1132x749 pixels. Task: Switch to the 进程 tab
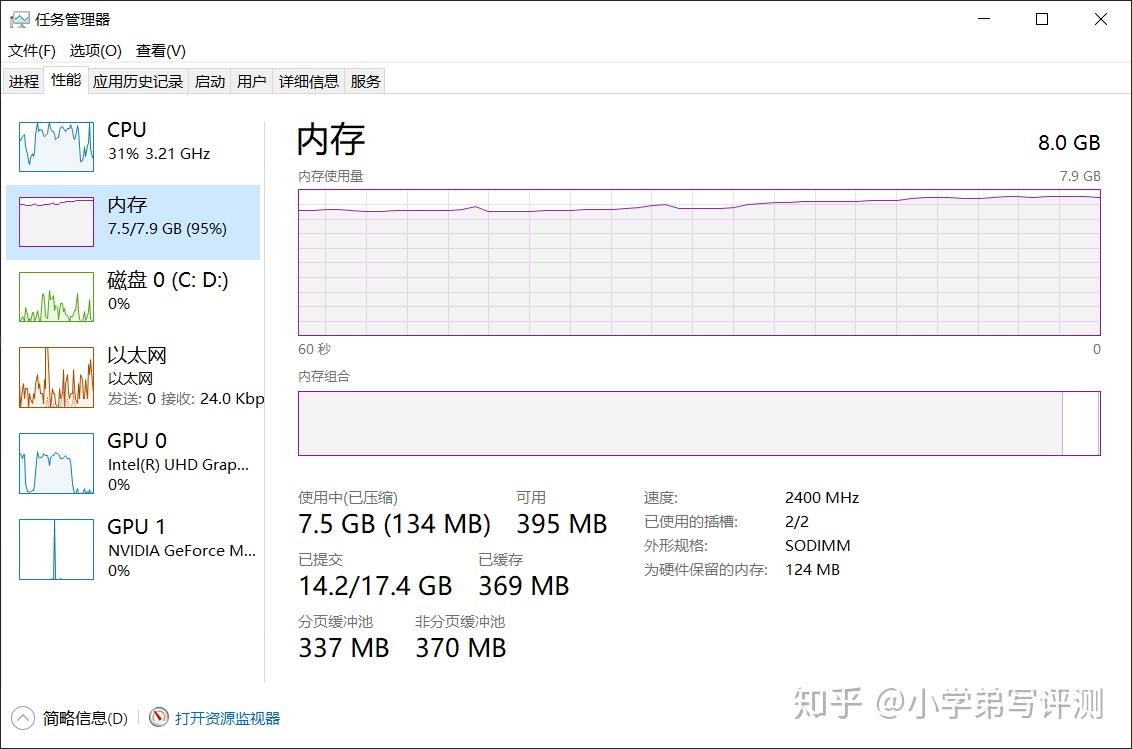coord(24,82)
